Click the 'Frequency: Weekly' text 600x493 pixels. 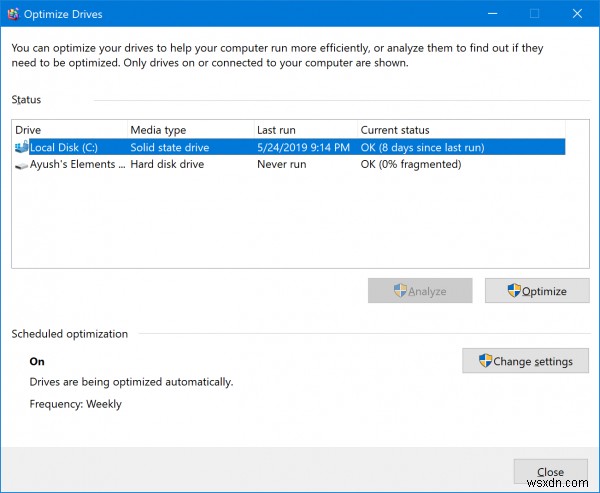pyautogui.click(x=75, y=404)
